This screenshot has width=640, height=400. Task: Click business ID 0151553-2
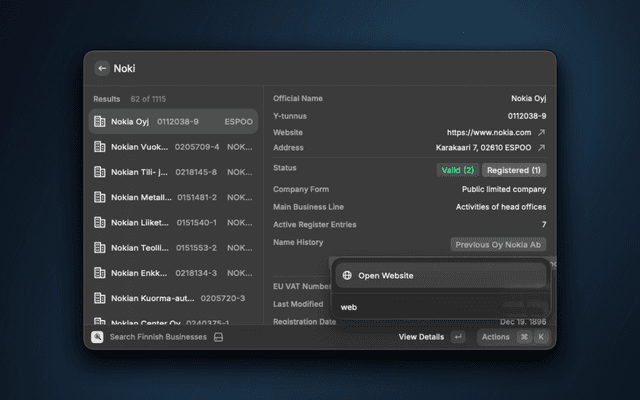click(x=196, y=248)
